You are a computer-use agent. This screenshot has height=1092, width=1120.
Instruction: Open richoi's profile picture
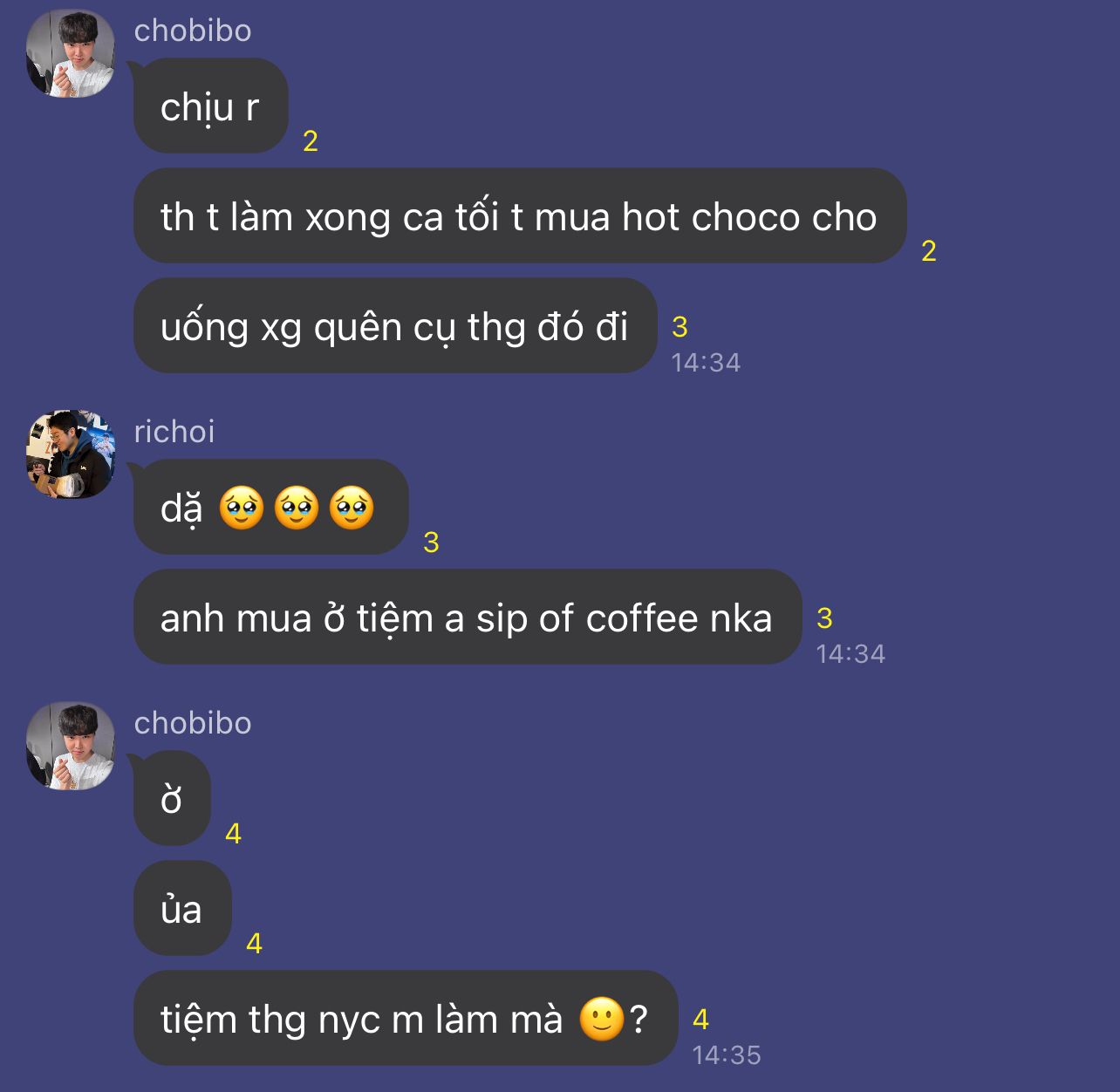(71, 454)
